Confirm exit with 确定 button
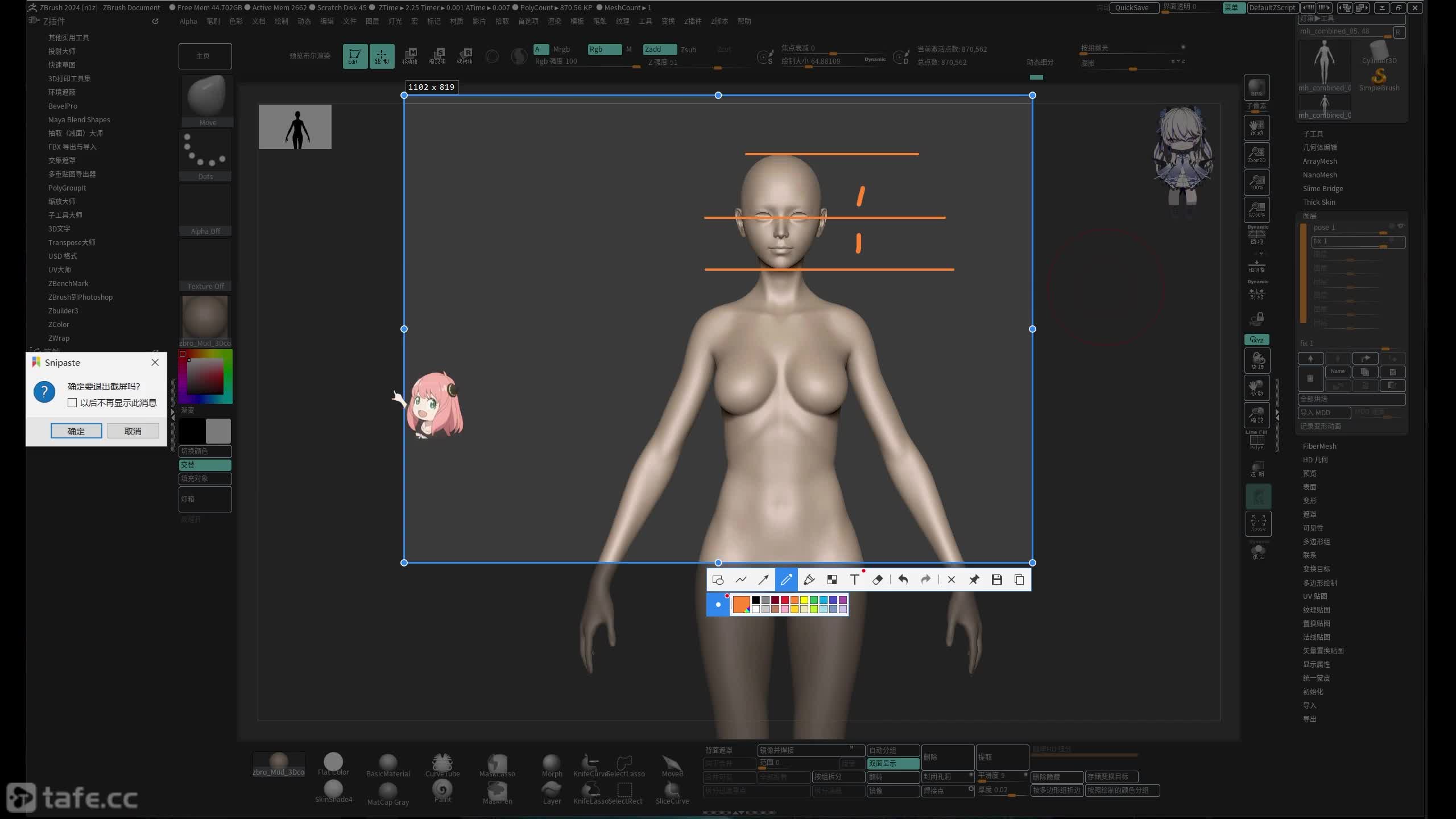 coord(76,431)
